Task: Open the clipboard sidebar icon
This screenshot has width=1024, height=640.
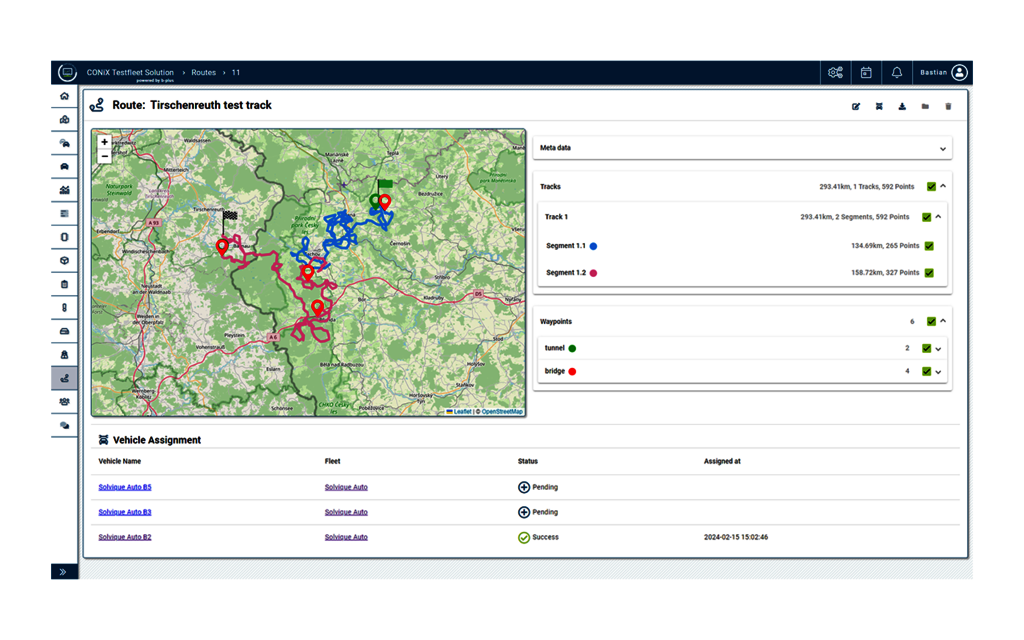Action: (x=64, y=284)
